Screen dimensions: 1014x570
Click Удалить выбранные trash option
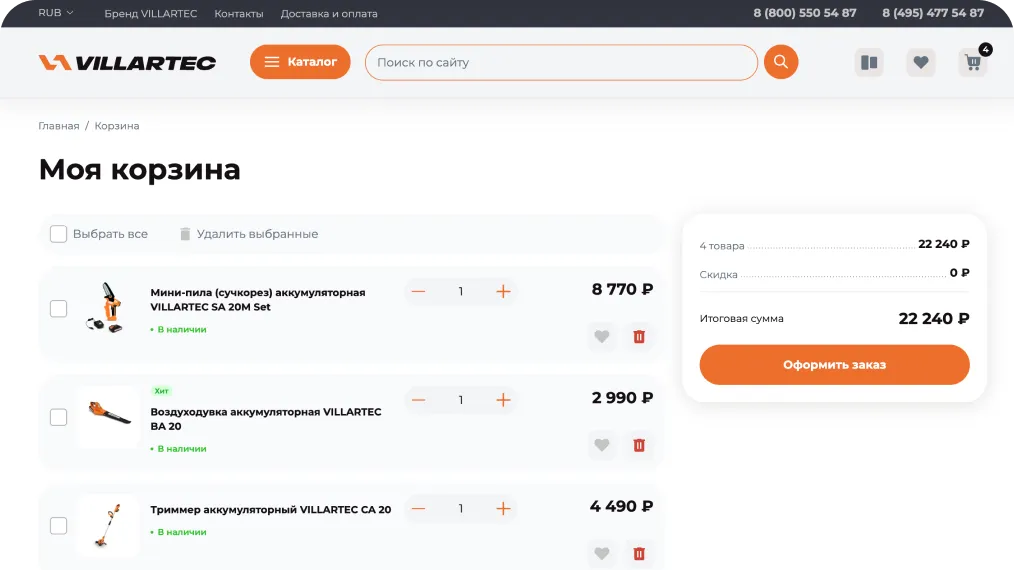pos(249,234)
